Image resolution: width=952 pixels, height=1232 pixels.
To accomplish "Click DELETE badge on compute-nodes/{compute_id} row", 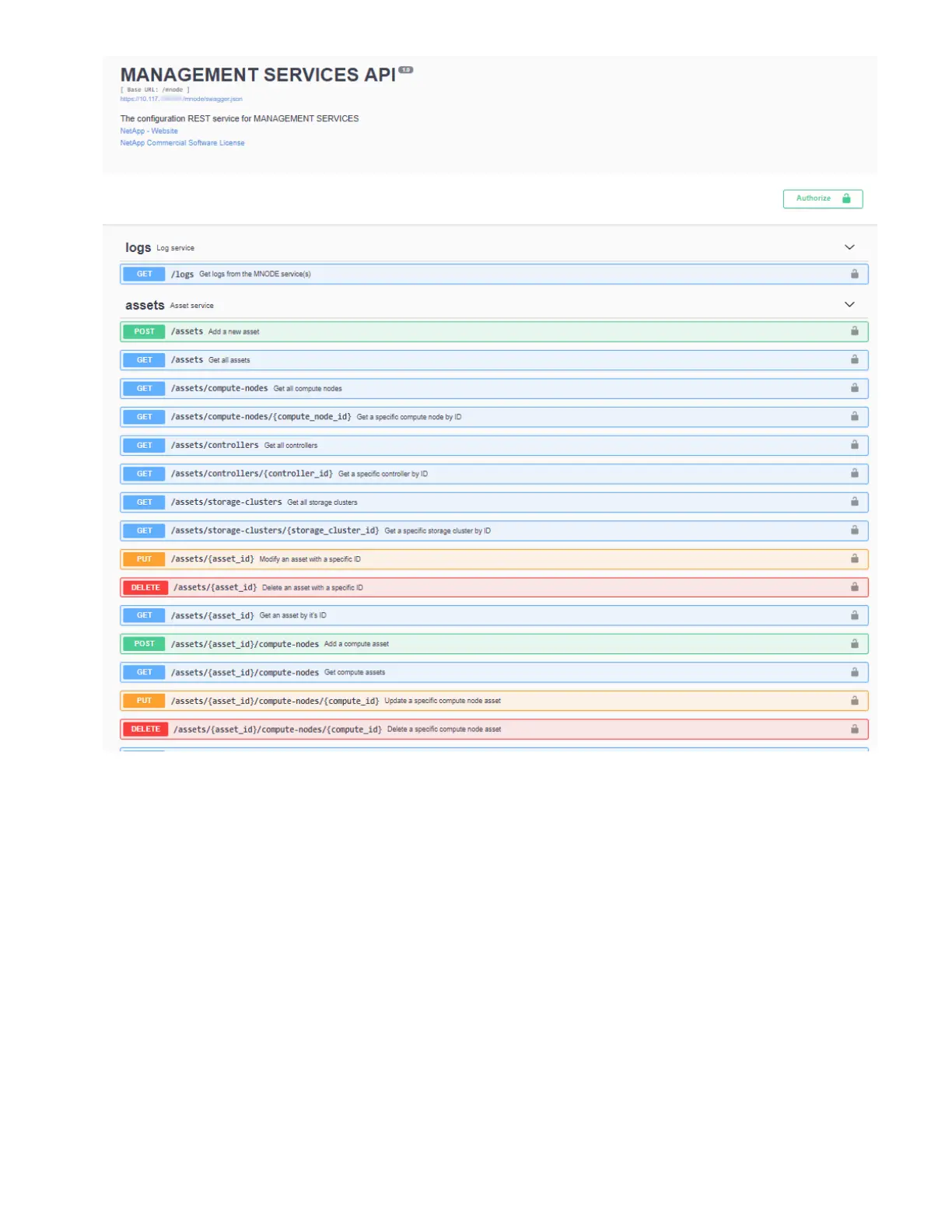I will pyautogui.click(x=145, y=730).
